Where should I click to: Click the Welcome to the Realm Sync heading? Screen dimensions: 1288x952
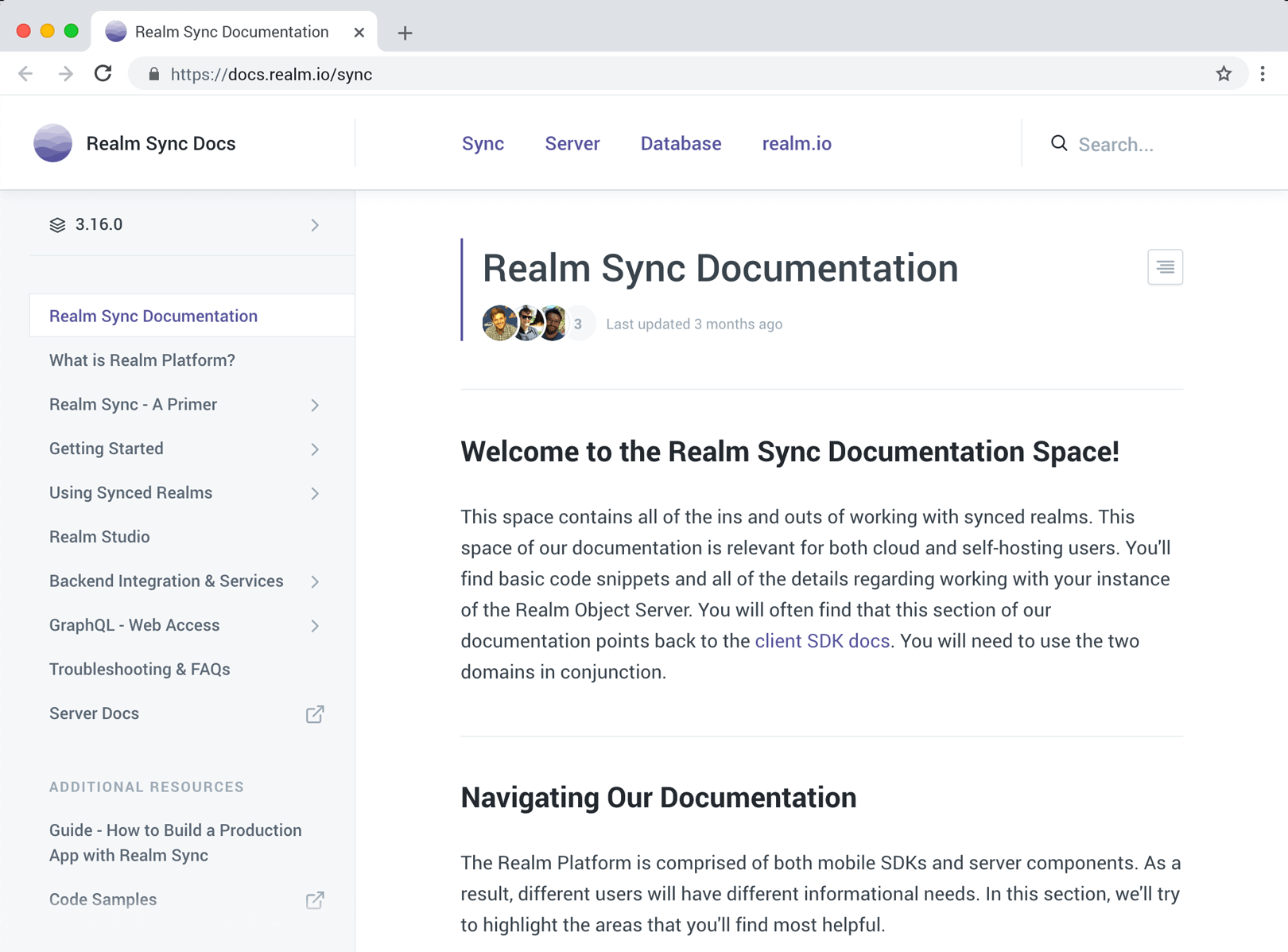[x=789, y=452]
